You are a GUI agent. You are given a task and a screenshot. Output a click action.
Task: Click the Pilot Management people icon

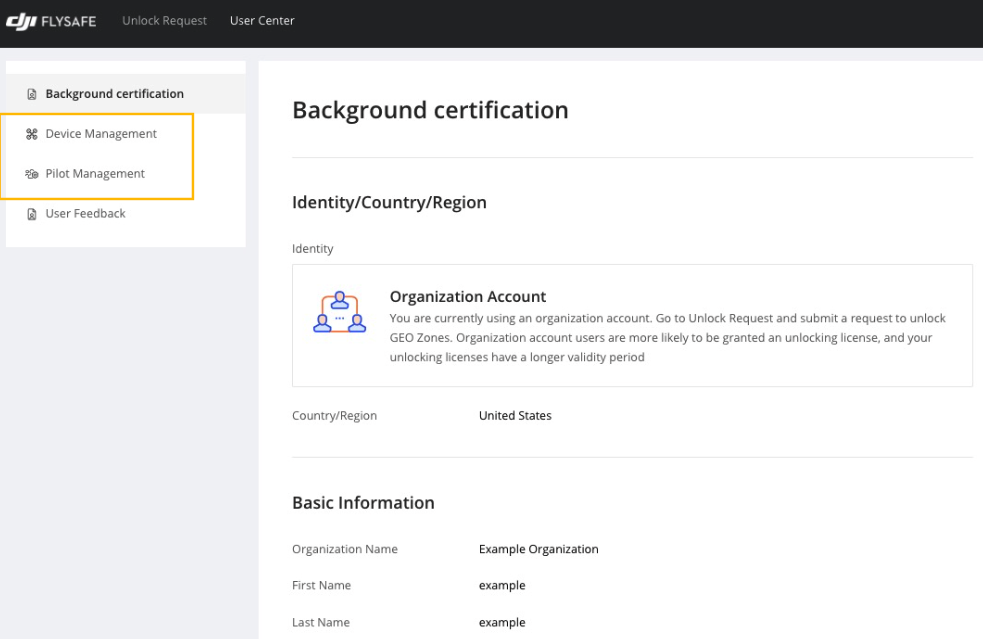tap(31, 174)
